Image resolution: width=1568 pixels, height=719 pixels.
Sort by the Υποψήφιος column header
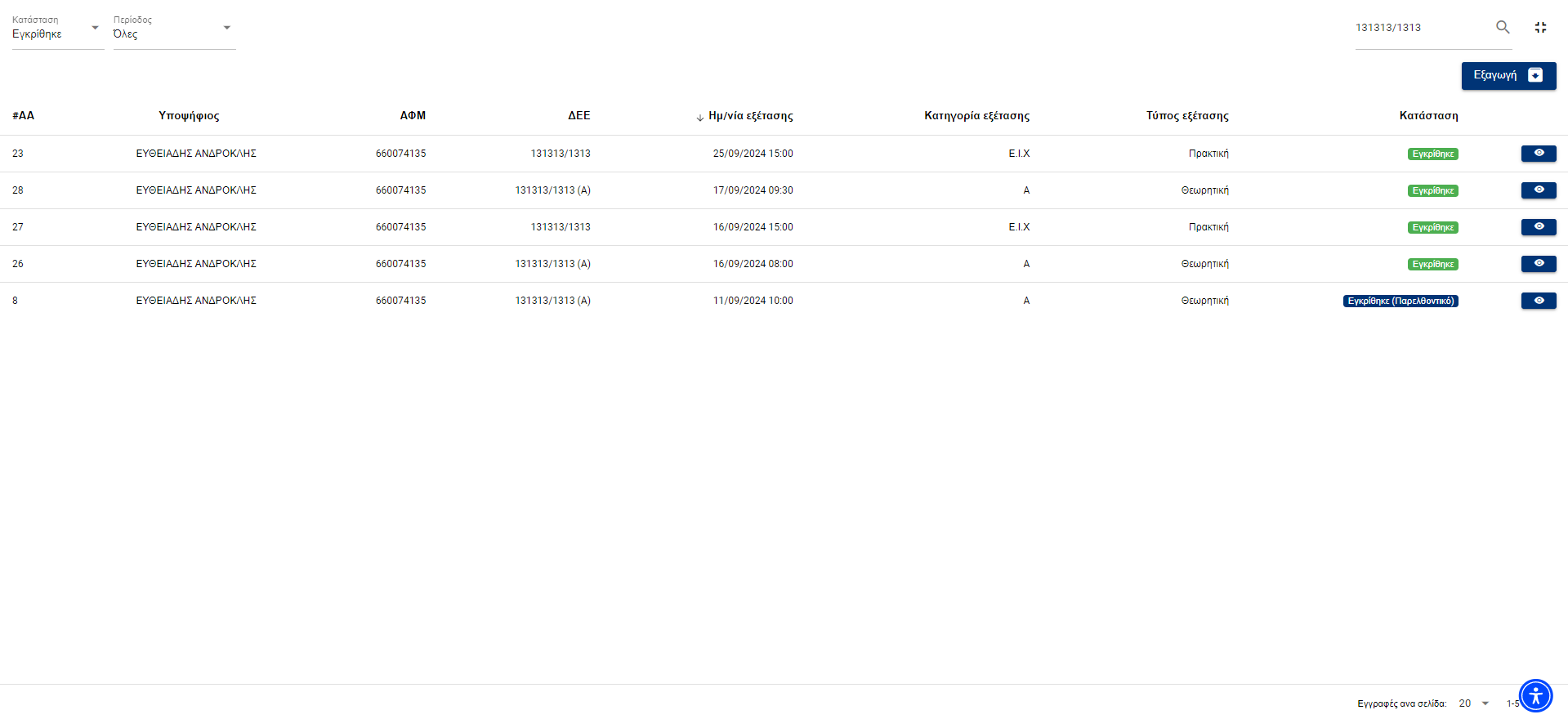tap(189, 116)
